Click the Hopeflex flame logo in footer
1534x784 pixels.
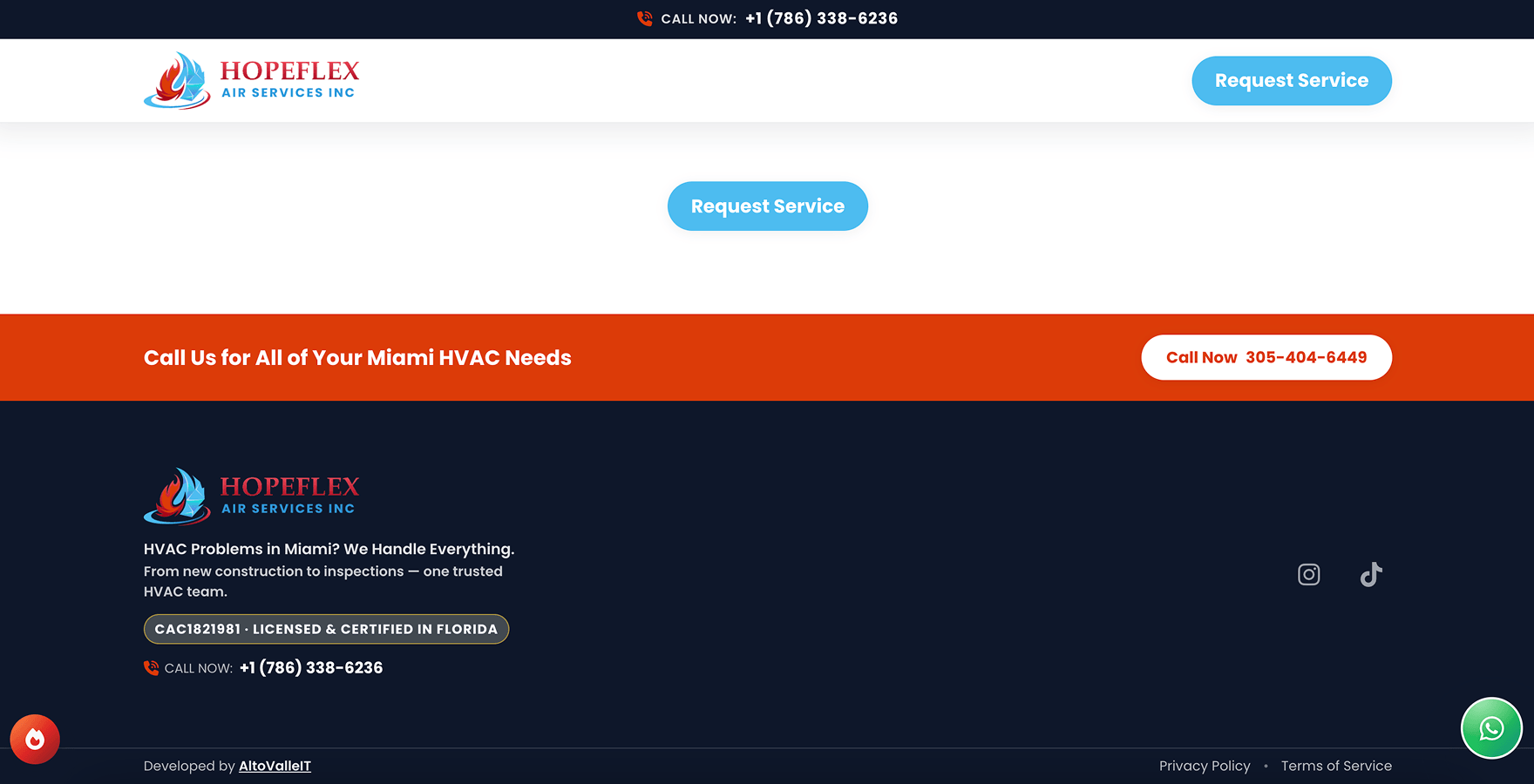[x=178, y=497]
